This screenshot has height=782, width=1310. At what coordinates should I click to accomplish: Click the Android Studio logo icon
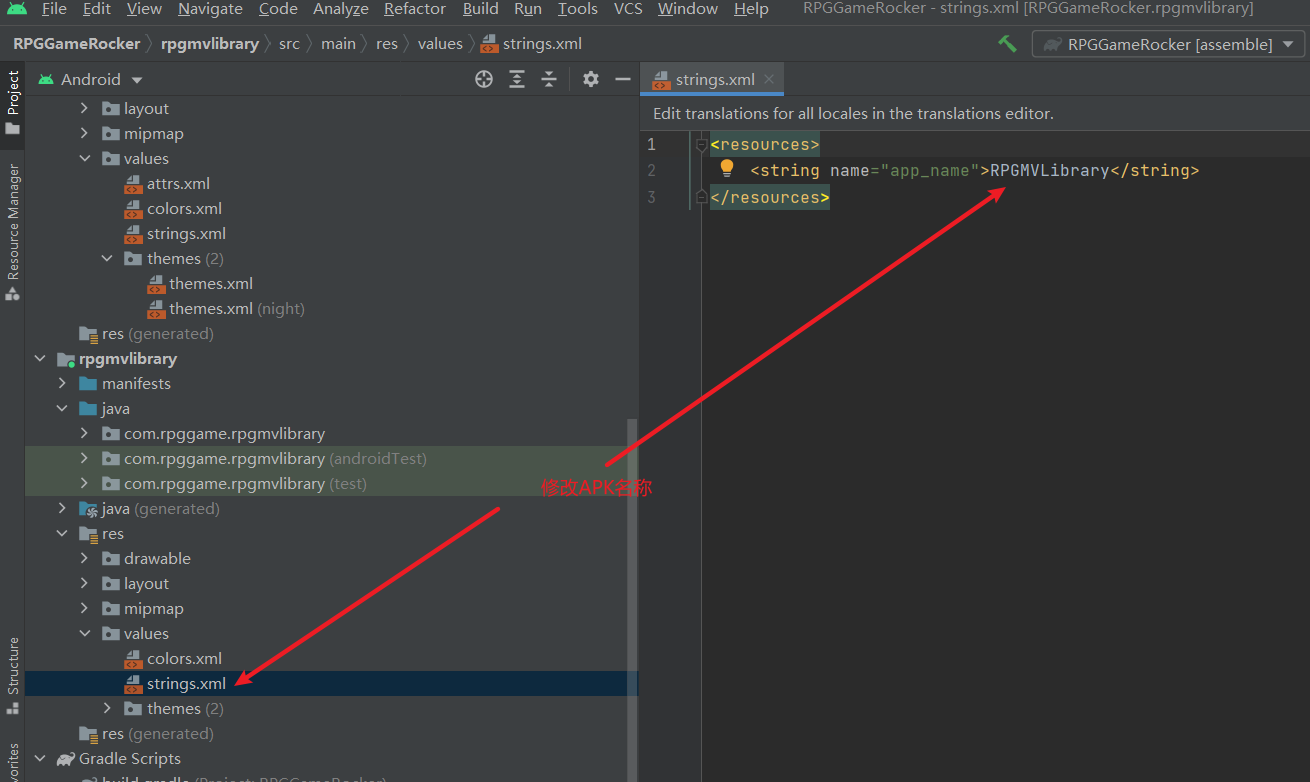(x=16, y=9)
